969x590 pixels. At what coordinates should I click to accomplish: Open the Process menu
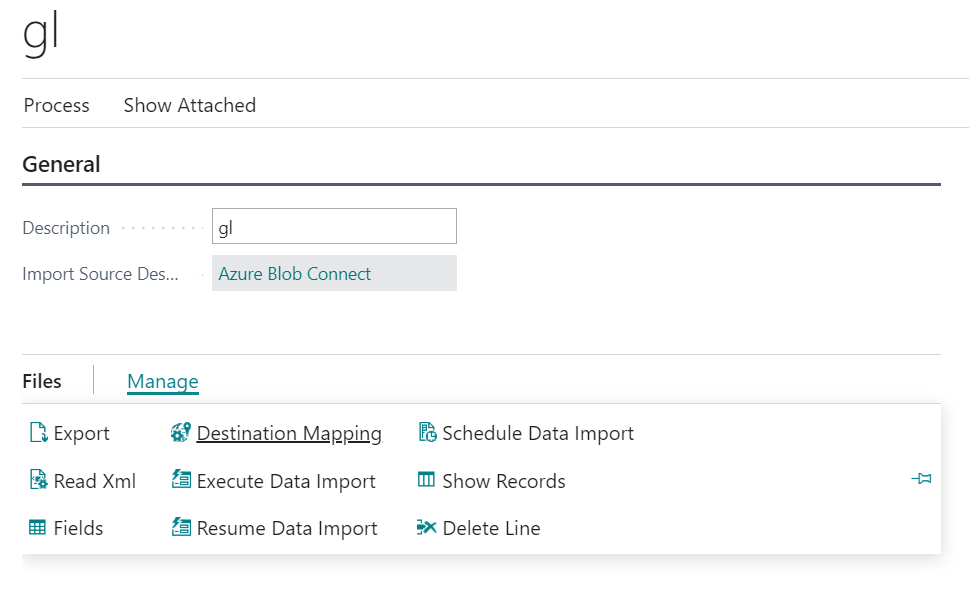coord(57,105)
